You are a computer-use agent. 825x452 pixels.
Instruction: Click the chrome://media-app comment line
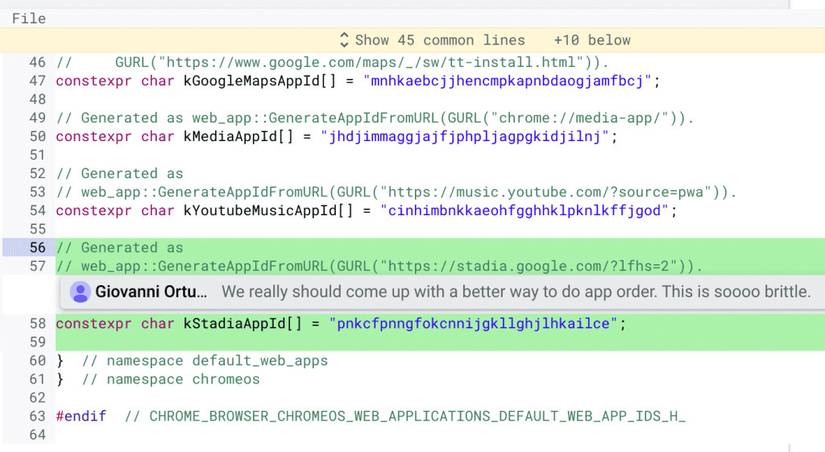pos(375,118)
